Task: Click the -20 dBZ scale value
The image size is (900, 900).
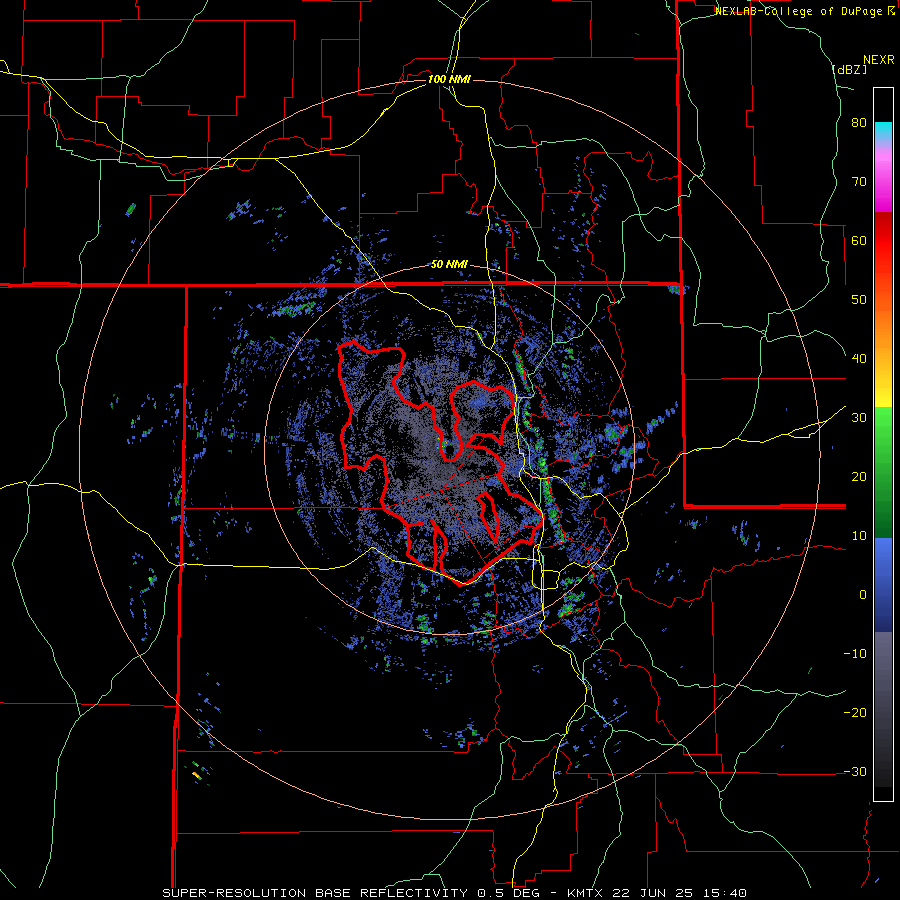Action: pyautogui.click(x=855, y=713)
